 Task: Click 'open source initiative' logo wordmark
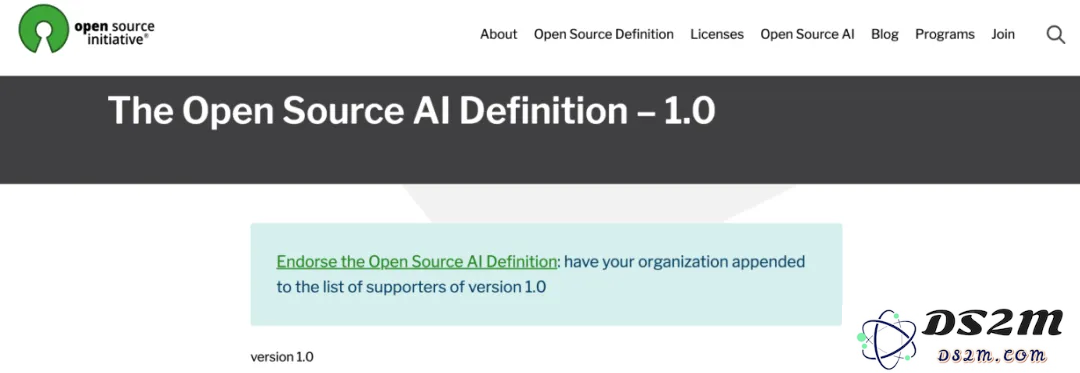(x=114, y=33)
